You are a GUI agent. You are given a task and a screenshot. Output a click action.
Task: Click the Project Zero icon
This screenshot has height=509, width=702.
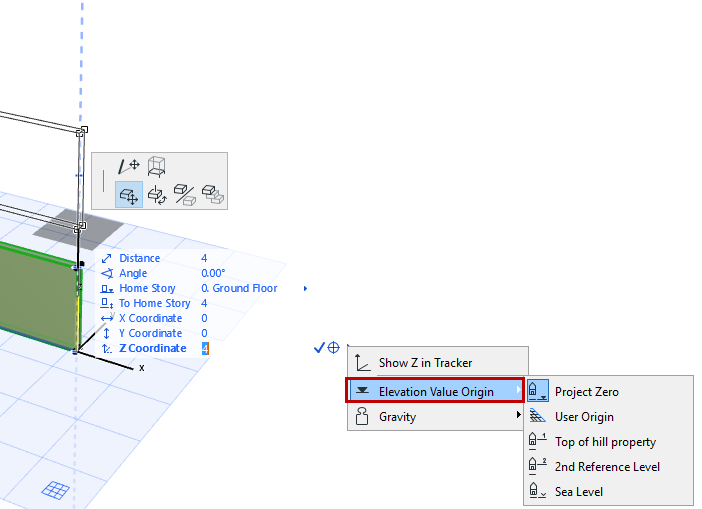tap(538, 391)
